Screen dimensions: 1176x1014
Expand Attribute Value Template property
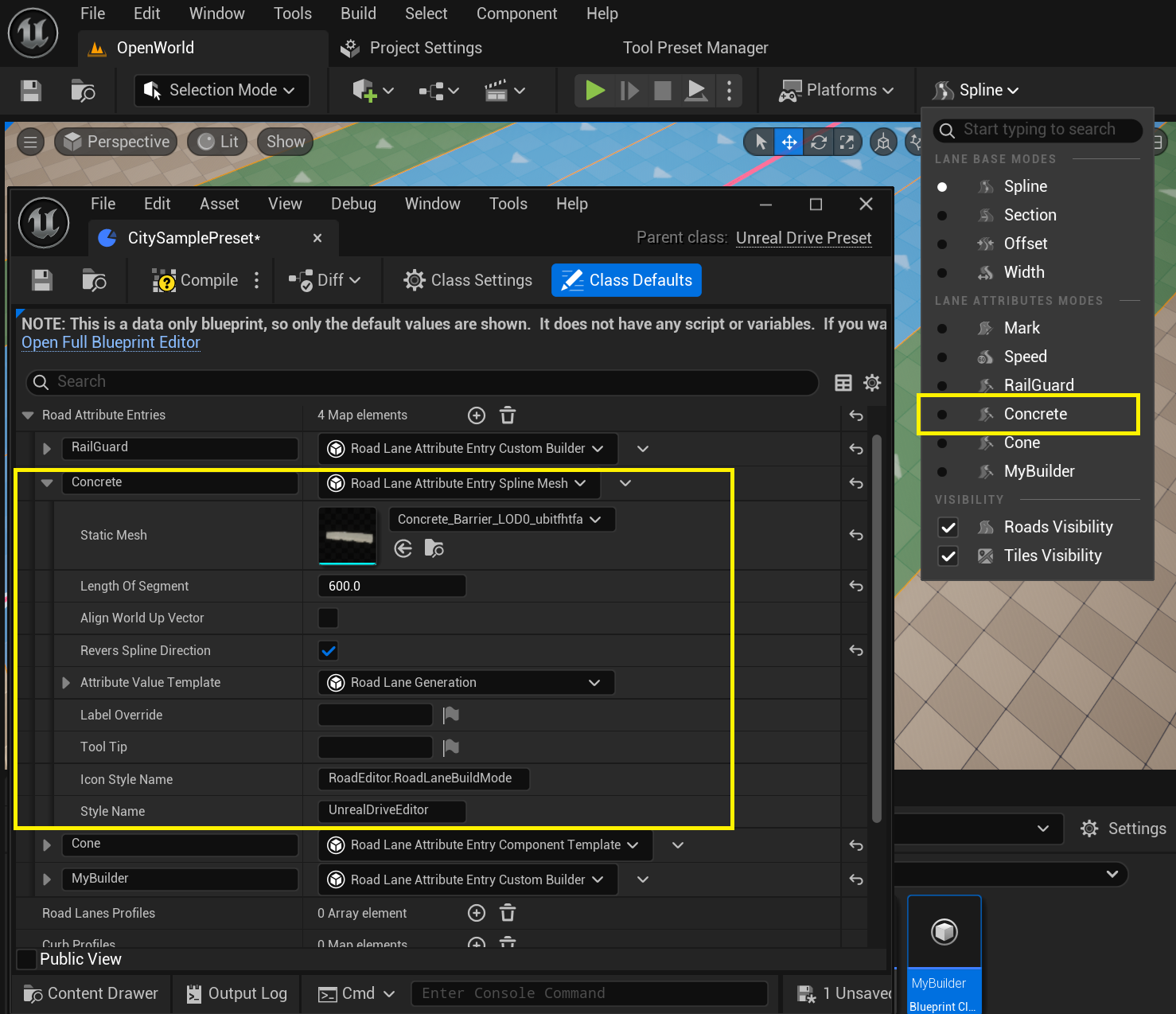click(66, 683)
